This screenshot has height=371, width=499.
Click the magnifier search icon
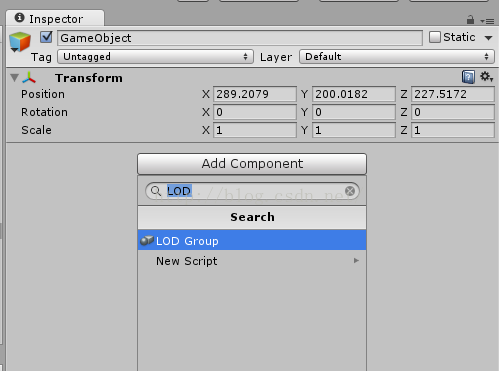[156, 191]
